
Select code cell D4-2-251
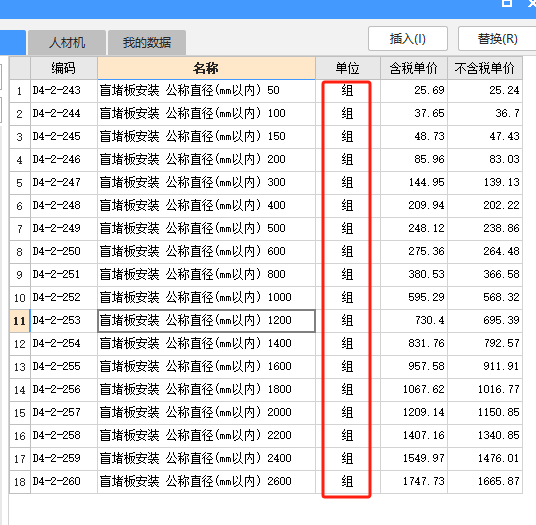point(64,274)
